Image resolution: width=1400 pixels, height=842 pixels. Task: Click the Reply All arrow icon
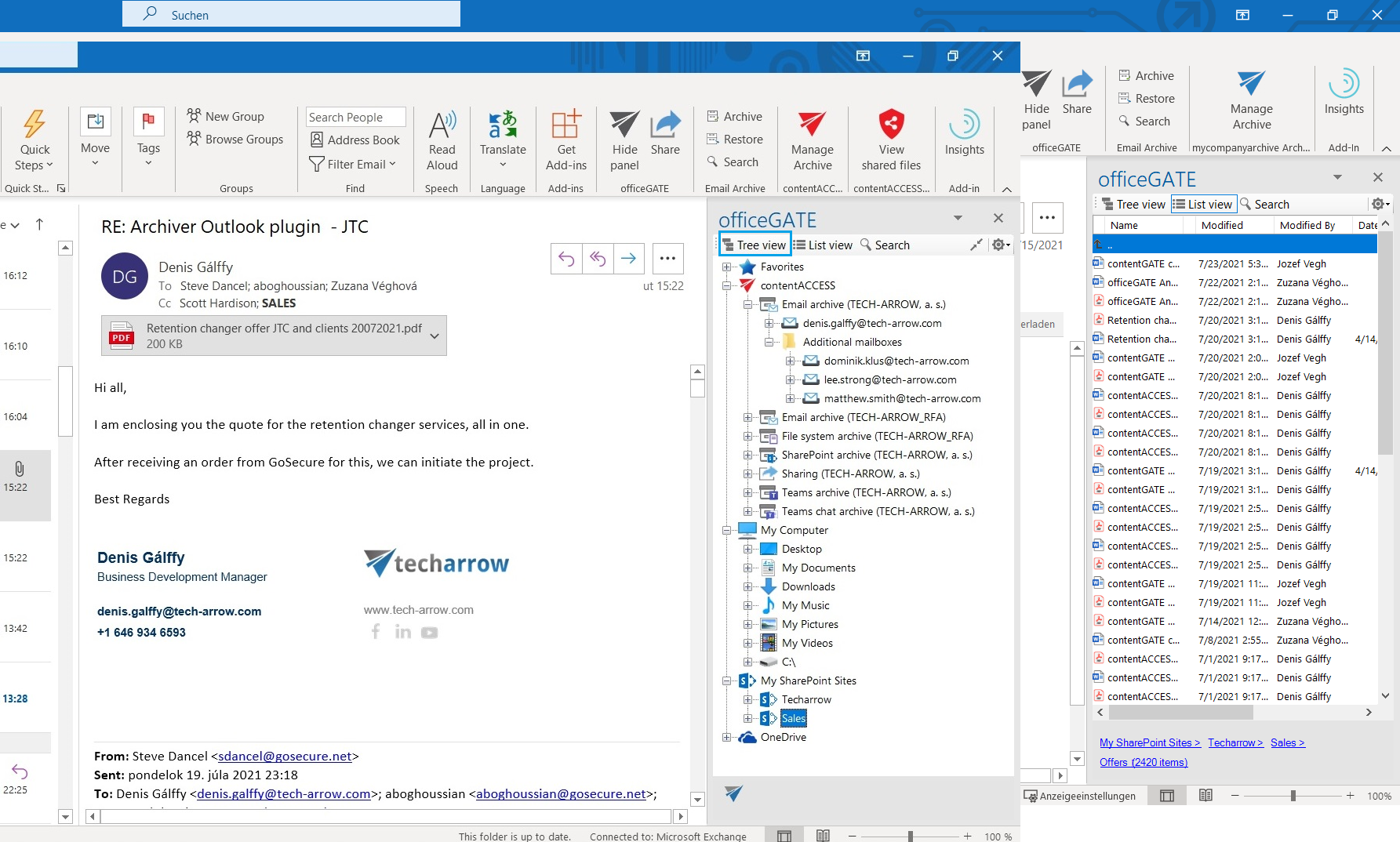tap(598, 258)
